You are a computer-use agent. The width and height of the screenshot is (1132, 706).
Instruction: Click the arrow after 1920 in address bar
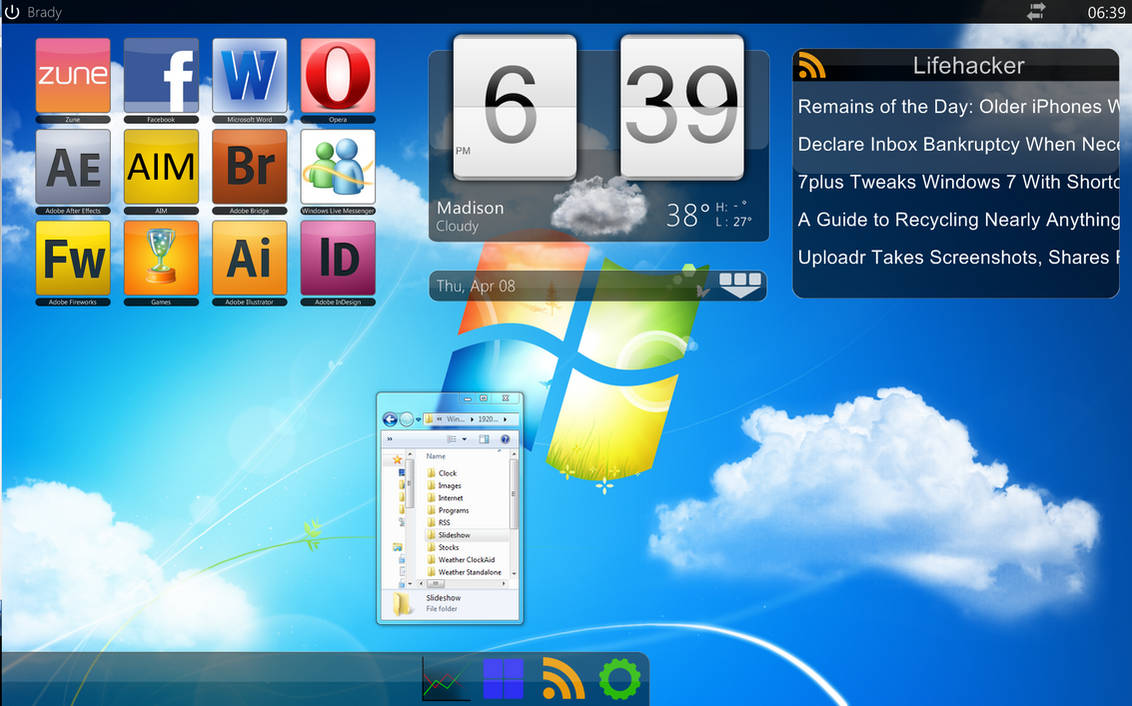[505, 419]
